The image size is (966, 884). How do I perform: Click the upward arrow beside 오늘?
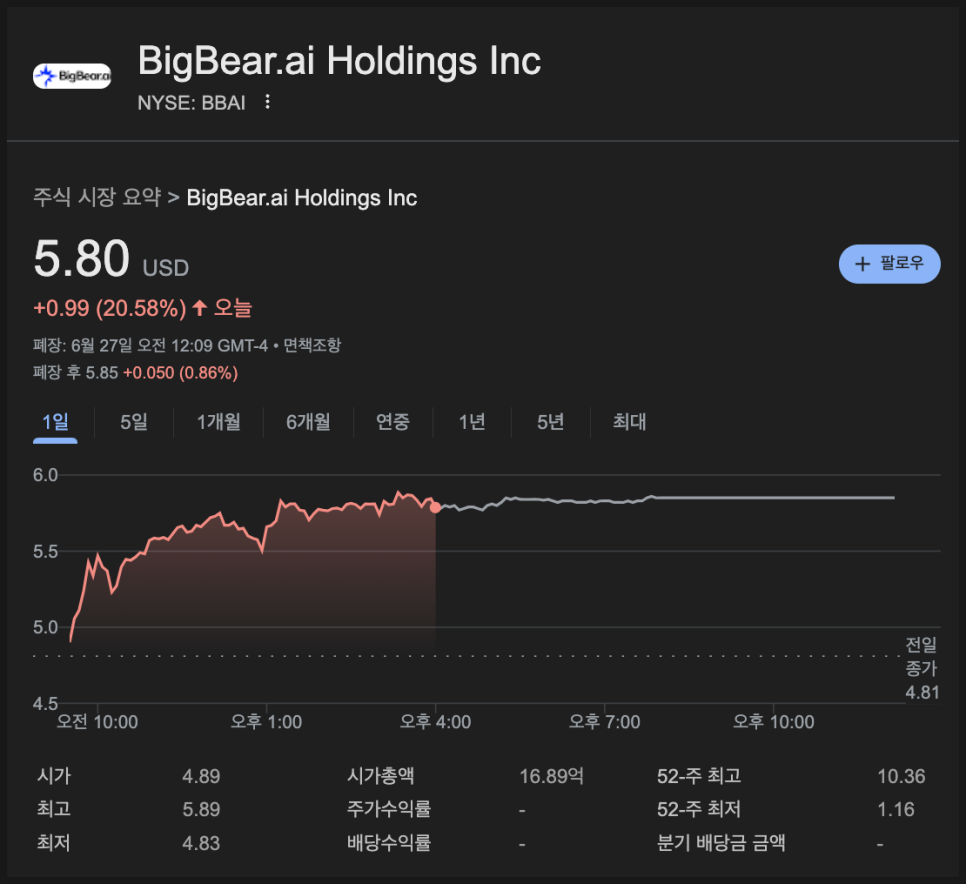coord(200,308)
